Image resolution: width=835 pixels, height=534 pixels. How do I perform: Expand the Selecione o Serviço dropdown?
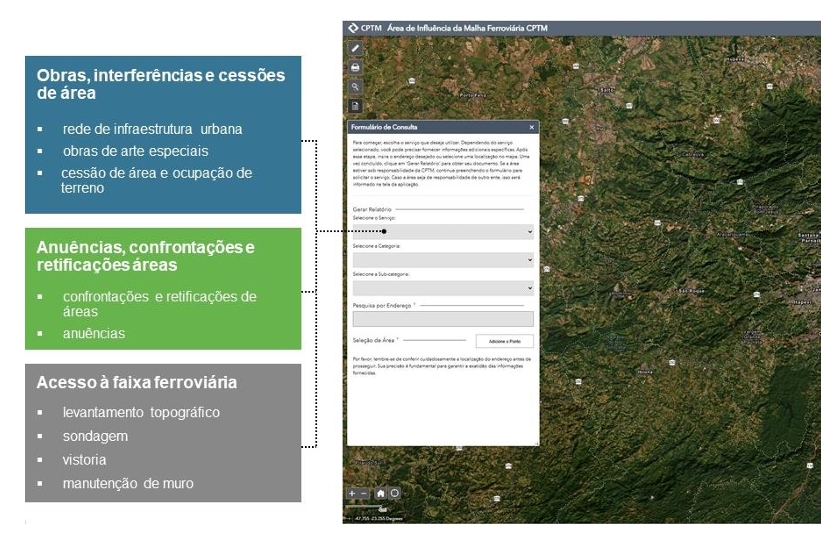click(x=443, y=231)
